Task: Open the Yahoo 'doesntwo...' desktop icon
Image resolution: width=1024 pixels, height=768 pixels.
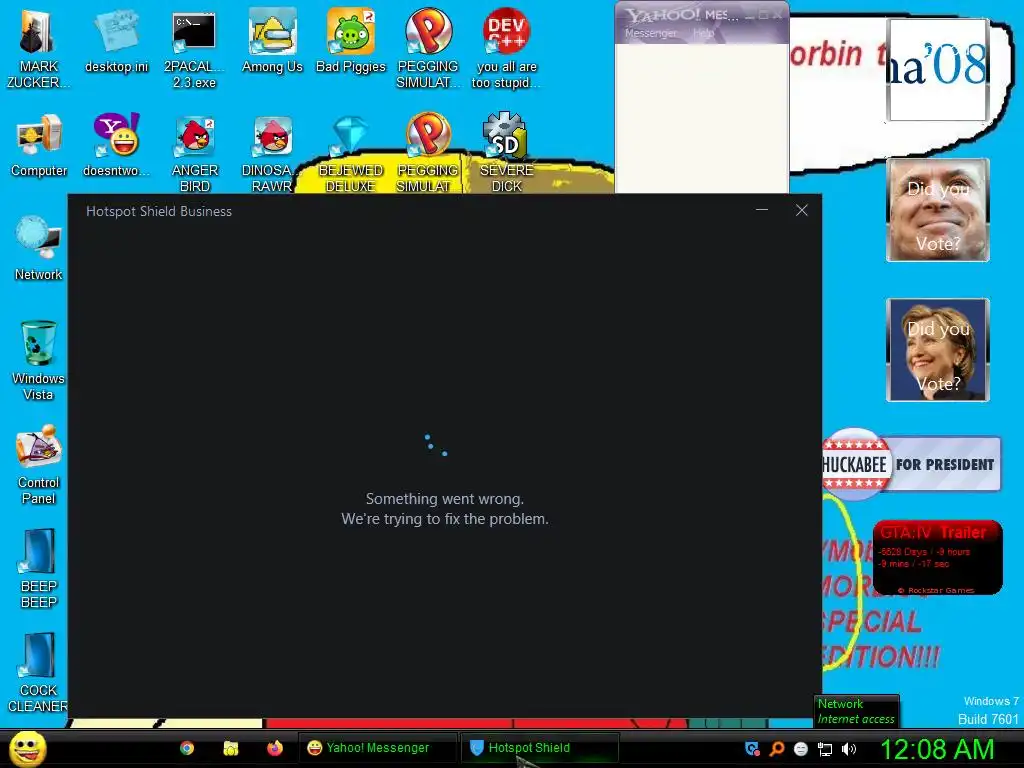Action: pos(116,145)
